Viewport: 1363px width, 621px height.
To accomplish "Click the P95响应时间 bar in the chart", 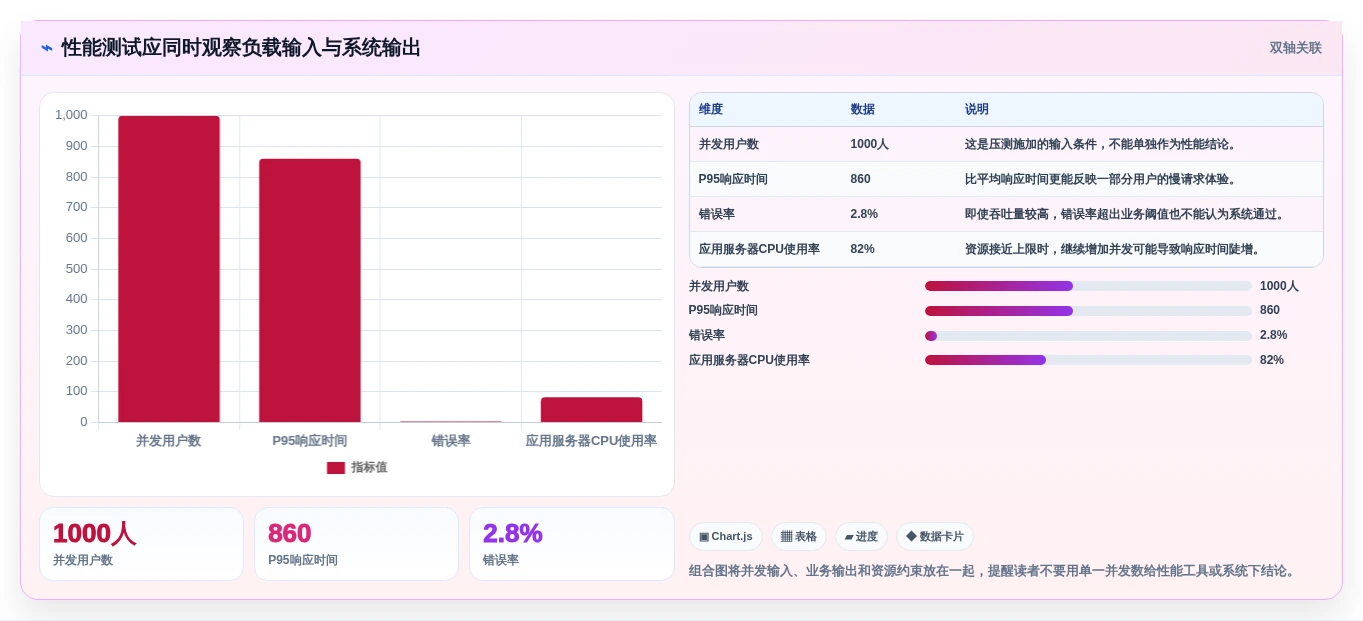I will [310, 290].
